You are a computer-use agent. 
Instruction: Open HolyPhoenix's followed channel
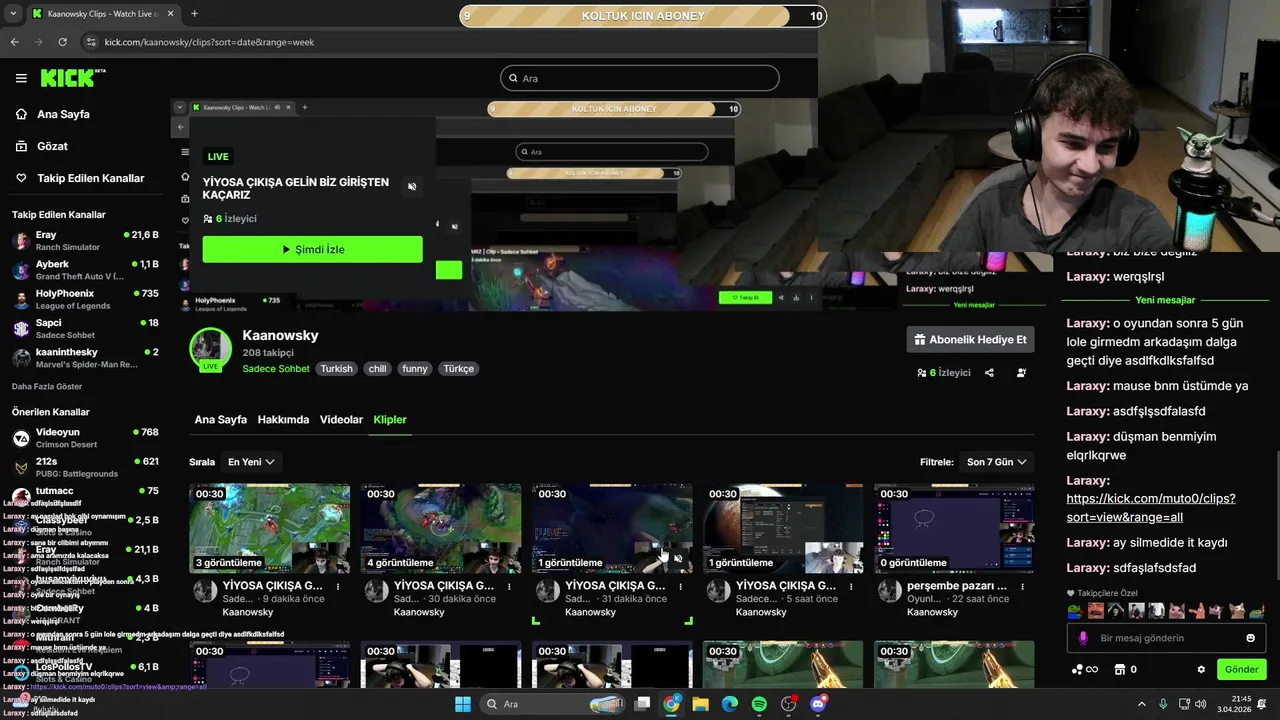[85, 299]
